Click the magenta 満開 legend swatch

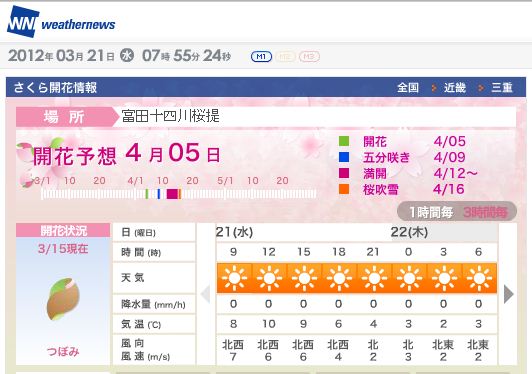click(344, 173)
